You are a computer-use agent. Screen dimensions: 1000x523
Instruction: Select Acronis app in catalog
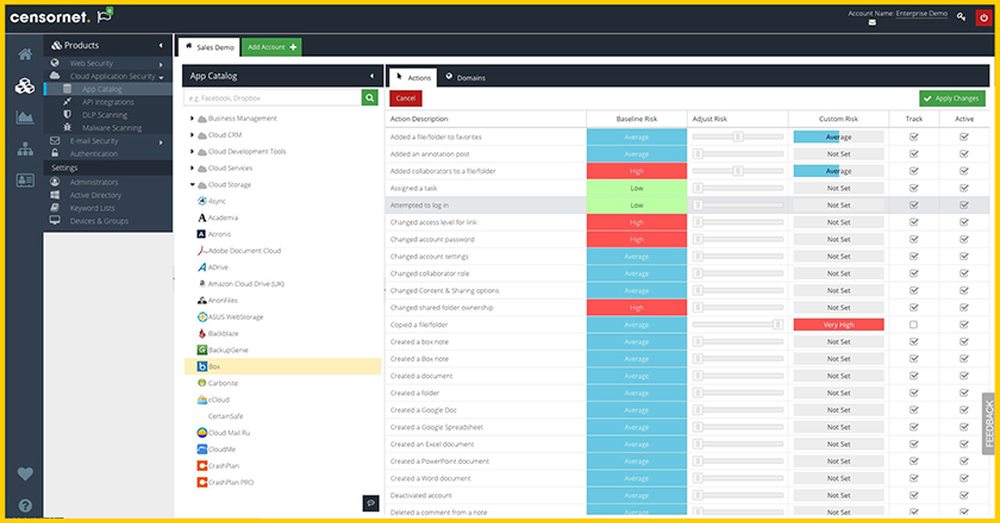pyautogui.click(x=214, y=234)
